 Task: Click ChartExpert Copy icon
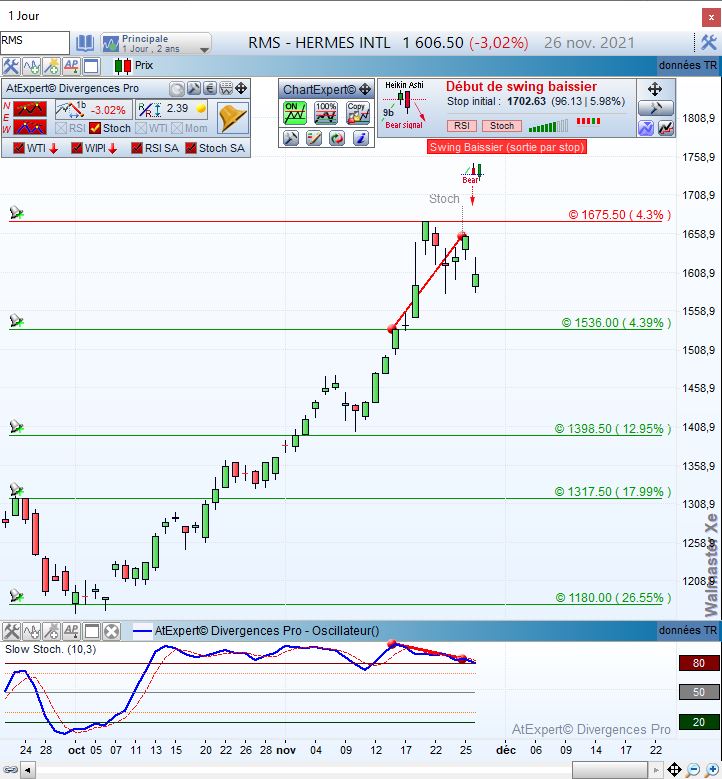pyautogui.click(x=358, y=113)
